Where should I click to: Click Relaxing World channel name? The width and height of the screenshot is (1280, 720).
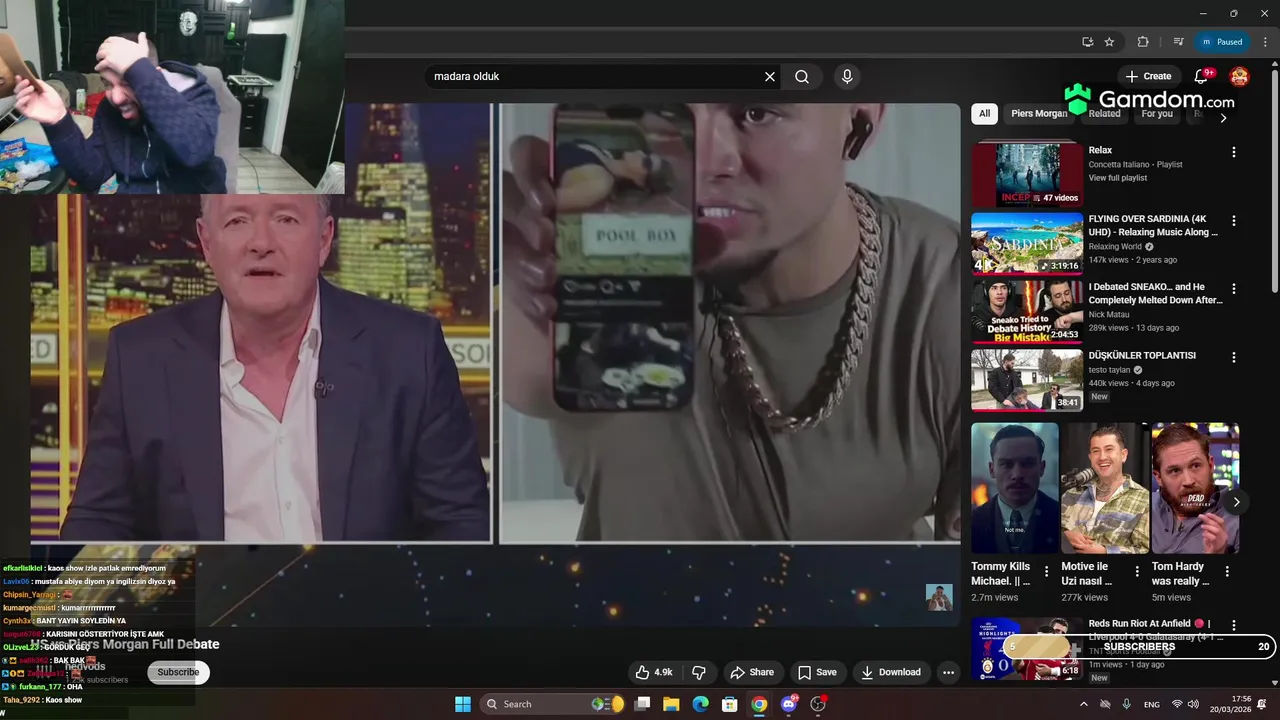tap(1115, 246)
